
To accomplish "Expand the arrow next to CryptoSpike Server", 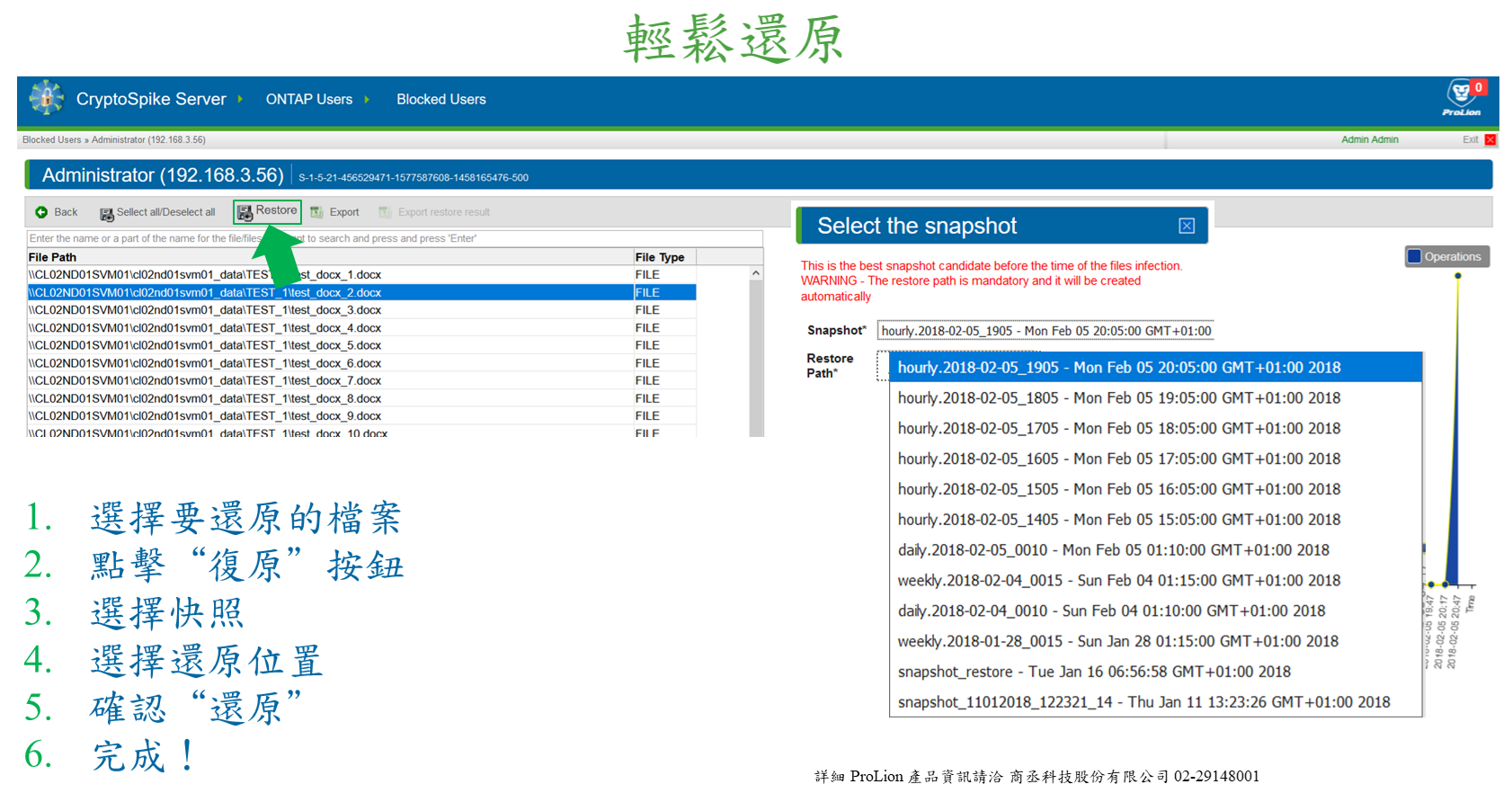I will (240, 99).
